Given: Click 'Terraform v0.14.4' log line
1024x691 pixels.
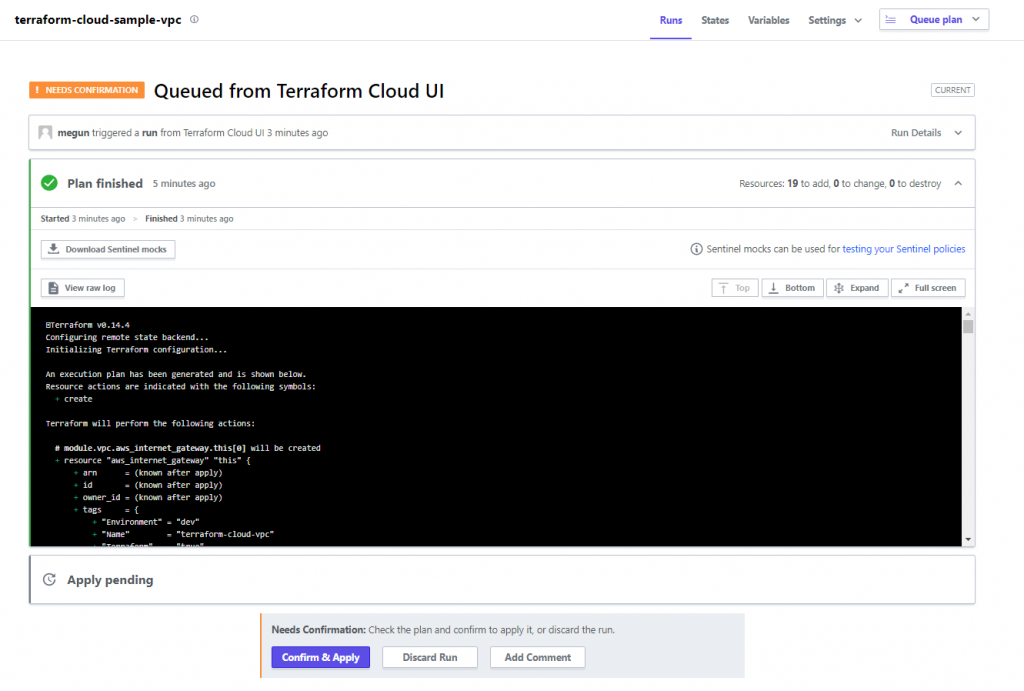Looking at the screenshot, I should 88,325.
